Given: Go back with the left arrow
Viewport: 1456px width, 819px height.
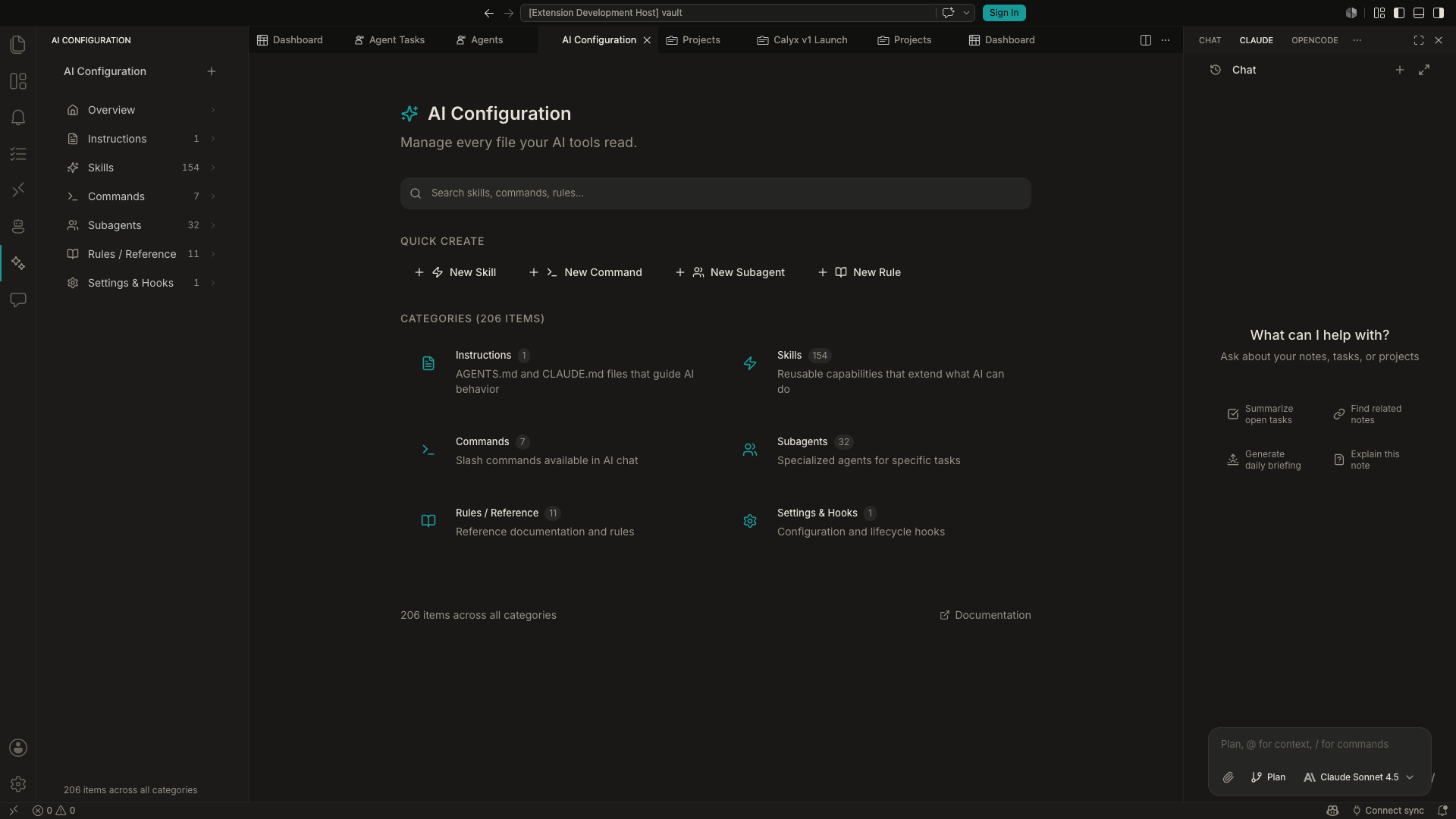Looking at the screenshot, I should [x=489, y=13].
